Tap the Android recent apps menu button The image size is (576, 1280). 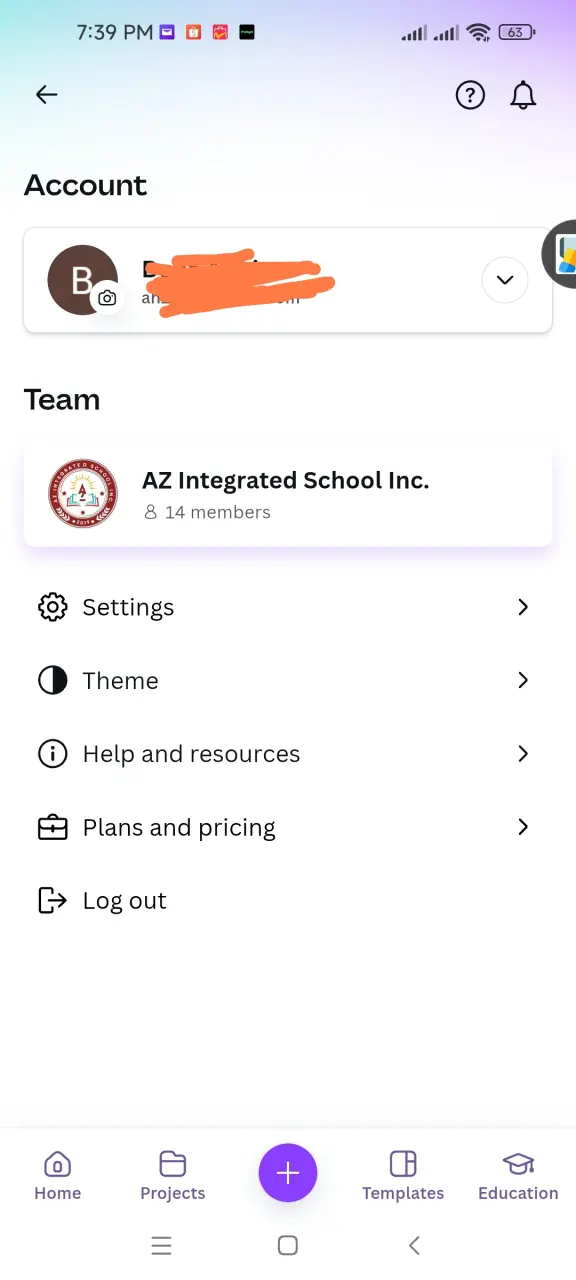[x=161, y=1245]
